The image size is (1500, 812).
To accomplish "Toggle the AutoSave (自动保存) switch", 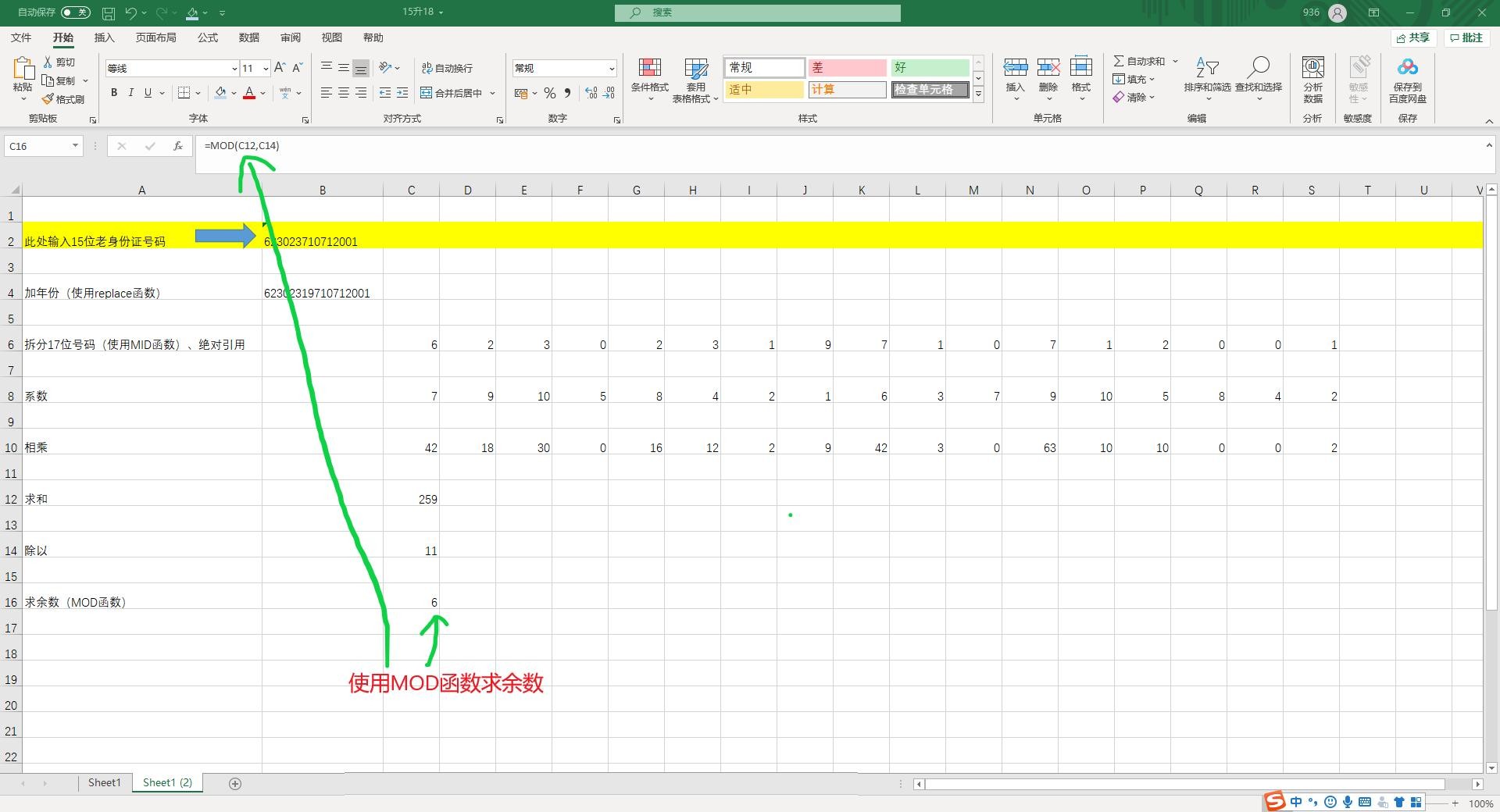I will [75, 12].
